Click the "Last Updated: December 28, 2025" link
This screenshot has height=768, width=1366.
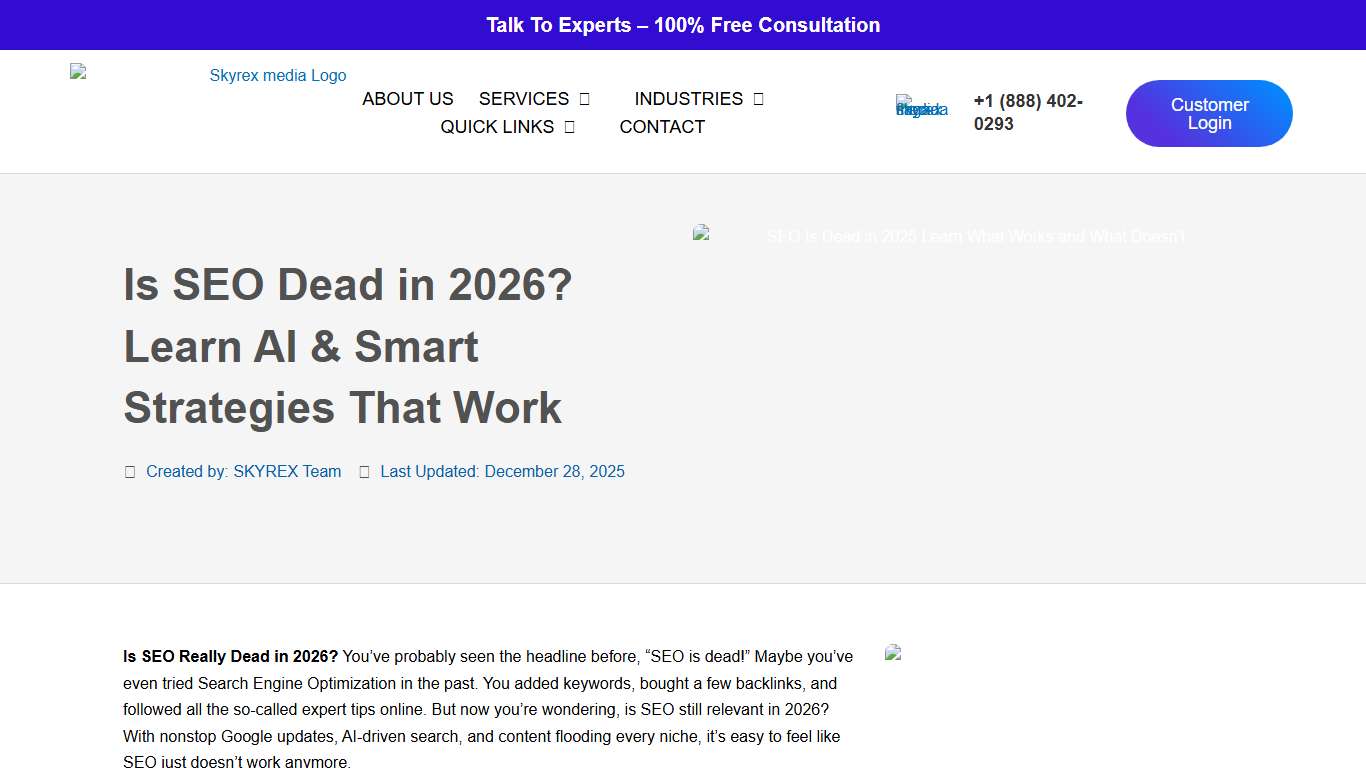point(502,471)
